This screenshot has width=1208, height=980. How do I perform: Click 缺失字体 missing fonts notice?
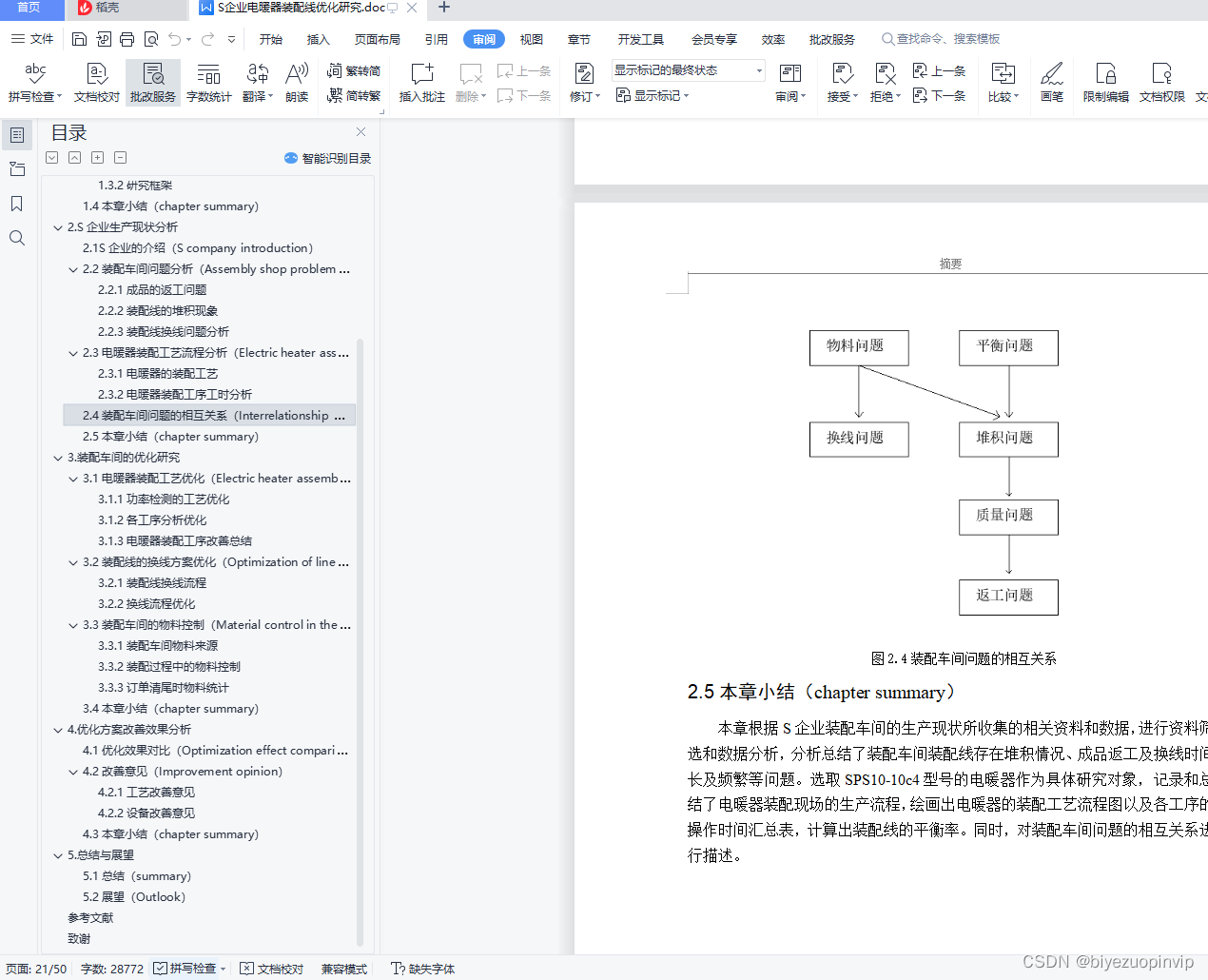pos(423,969)
